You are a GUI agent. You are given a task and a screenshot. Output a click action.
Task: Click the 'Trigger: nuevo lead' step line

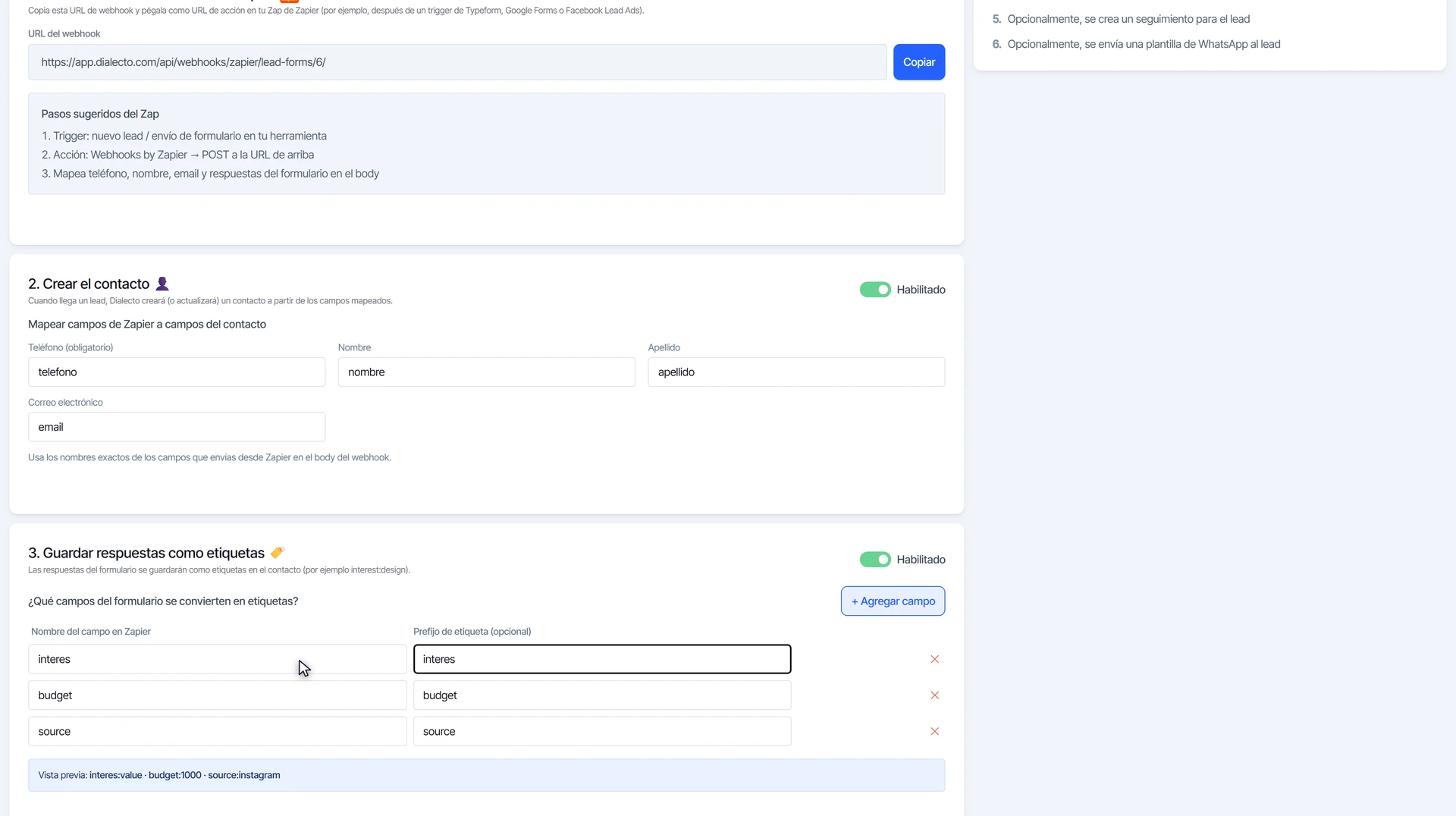(x=184, y=136)
